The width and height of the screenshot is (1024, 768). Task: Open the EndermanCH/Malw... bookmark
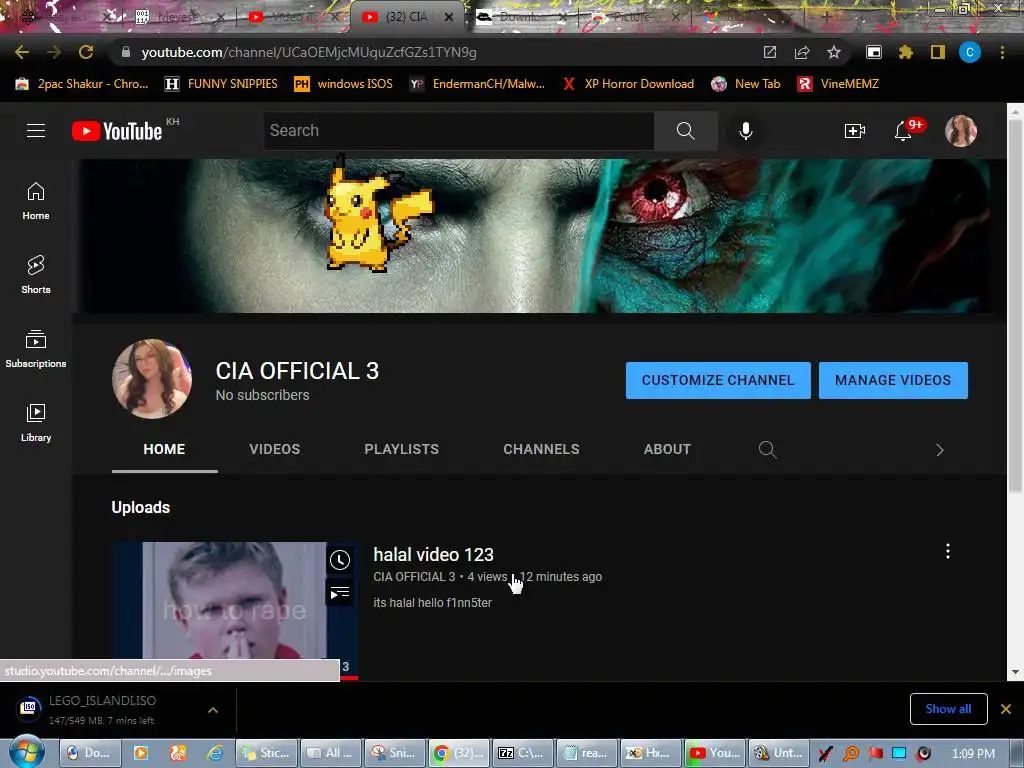coord(477,84)
